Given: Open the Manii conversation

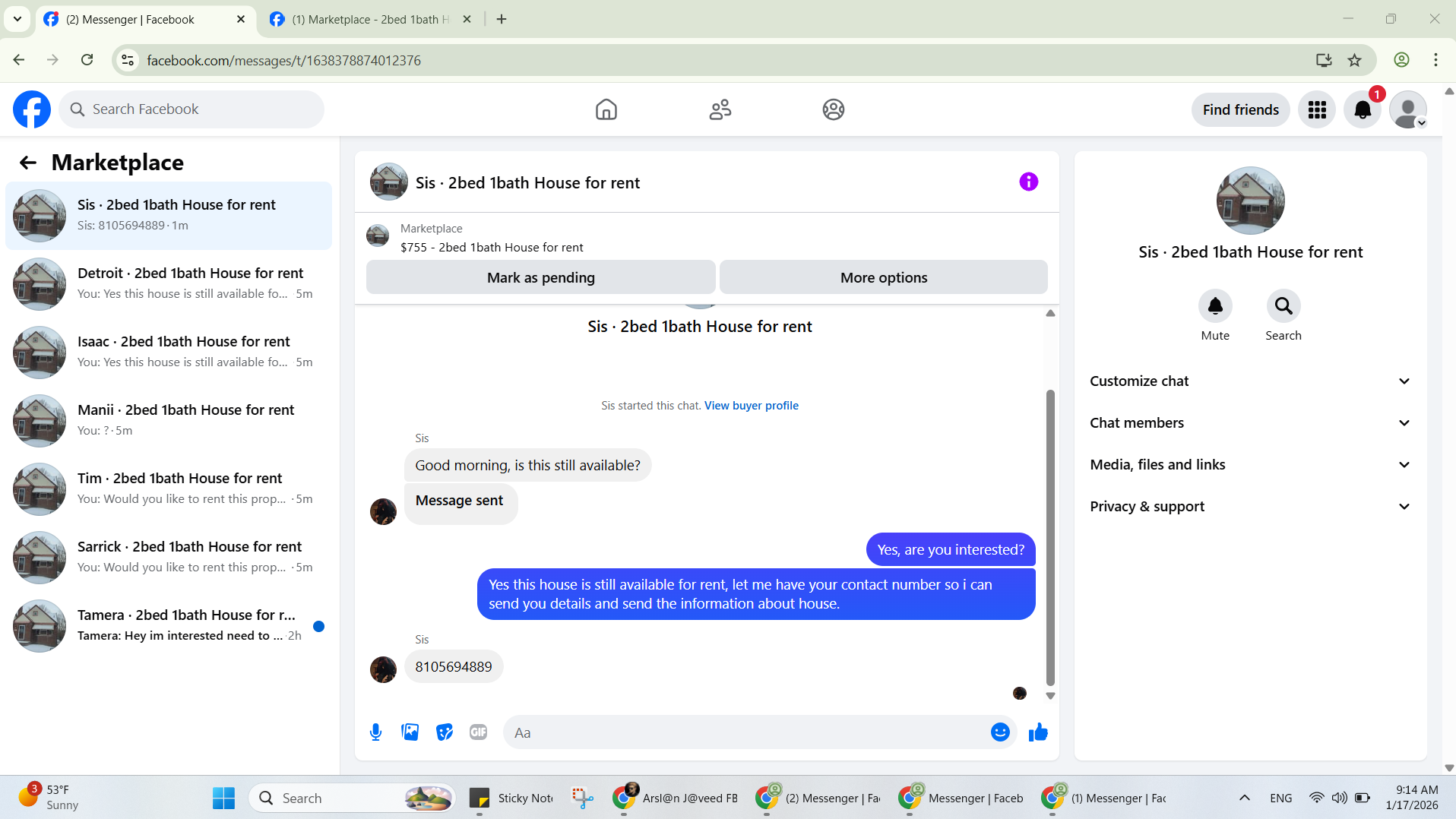Looking at the screenshot, I should coord(169,421).
